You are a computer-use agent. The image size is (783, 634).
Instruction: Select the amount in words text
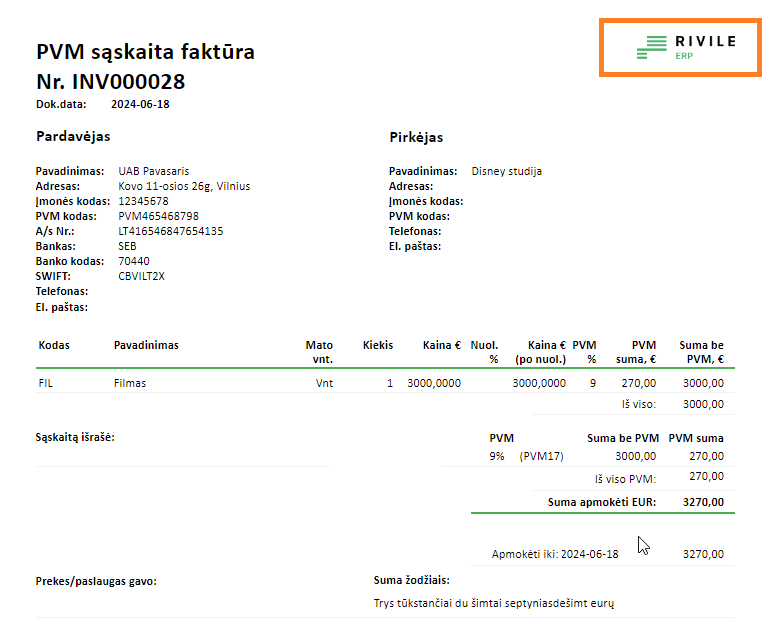click(x=491, y=604)
